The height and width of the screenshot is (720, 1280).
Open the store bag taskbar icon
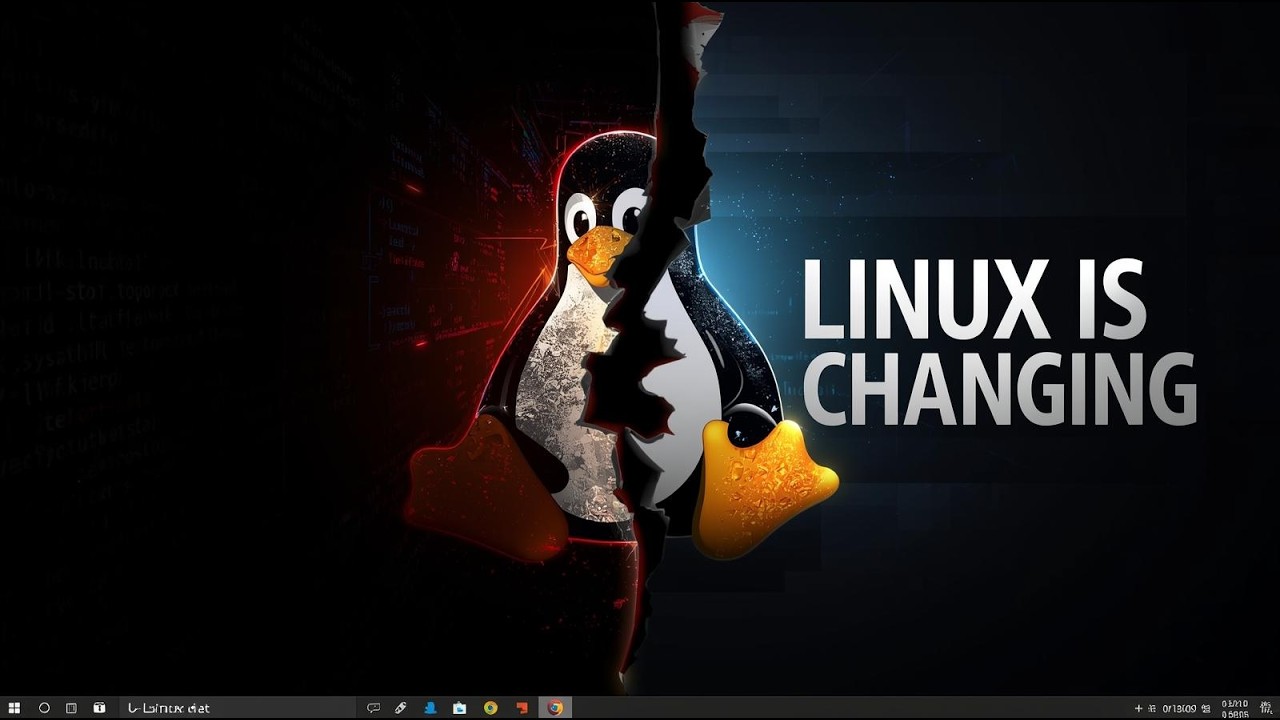pos(459,708)
